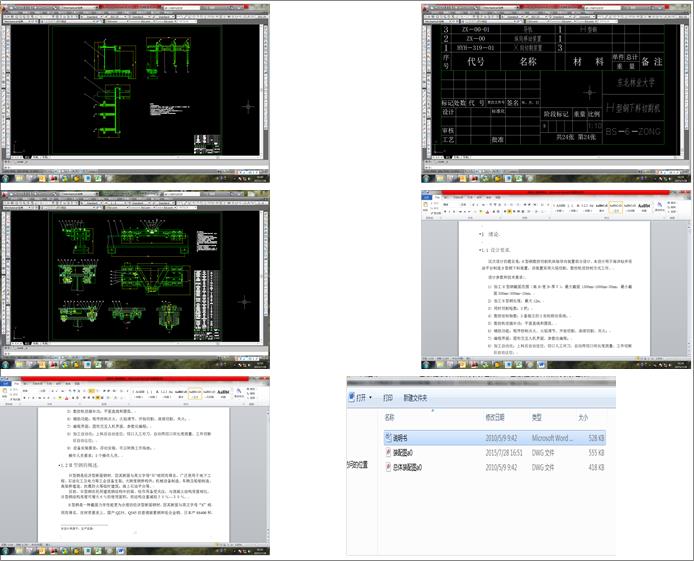Click the 名称 cell in the AutoCAD title block
Image resolution: width=694 pixels, height=561 pixels.
tap(528, 61)
